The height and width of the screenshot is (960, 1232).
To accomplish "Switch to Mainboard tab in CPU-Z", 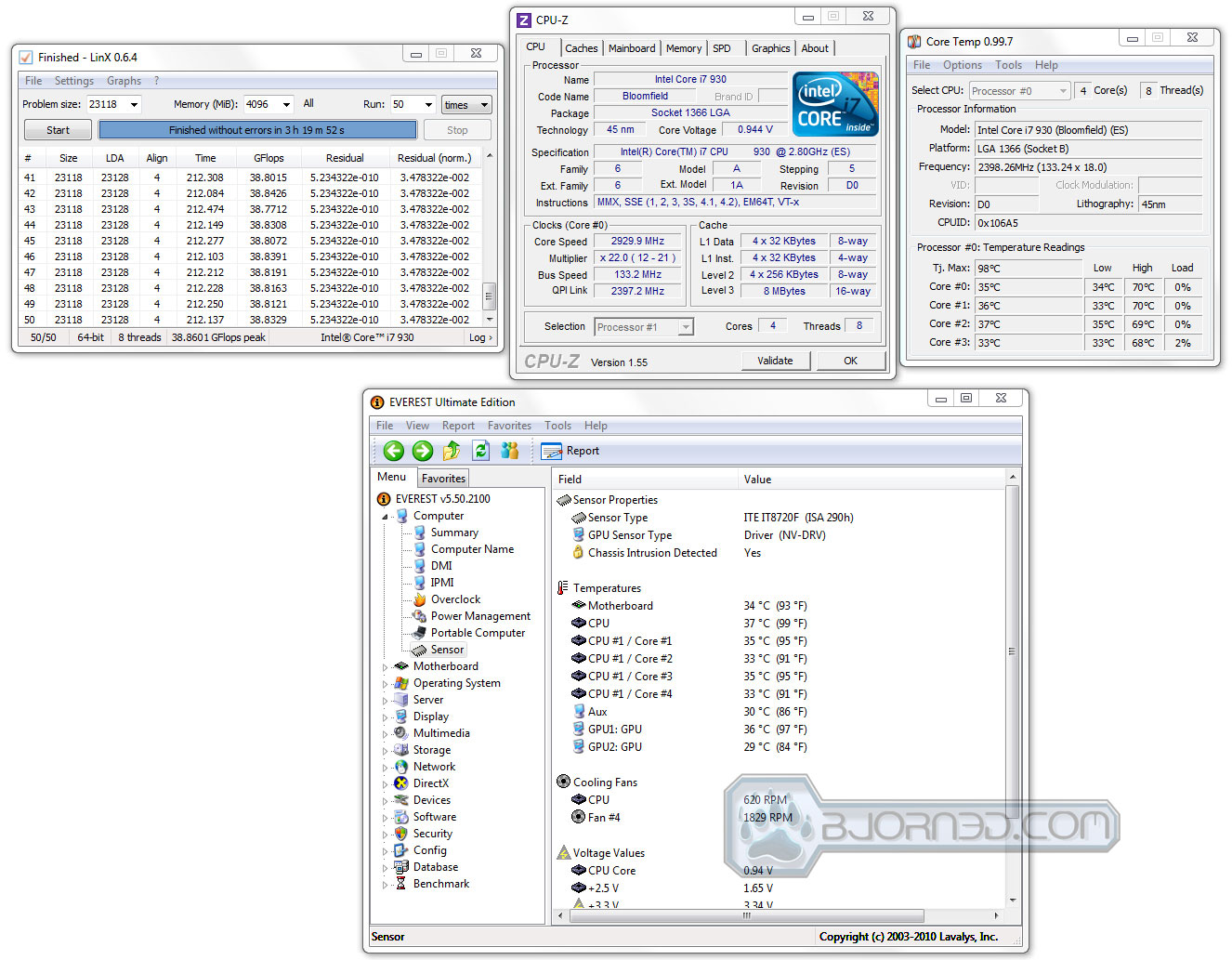I will click(x=632, y=48).
